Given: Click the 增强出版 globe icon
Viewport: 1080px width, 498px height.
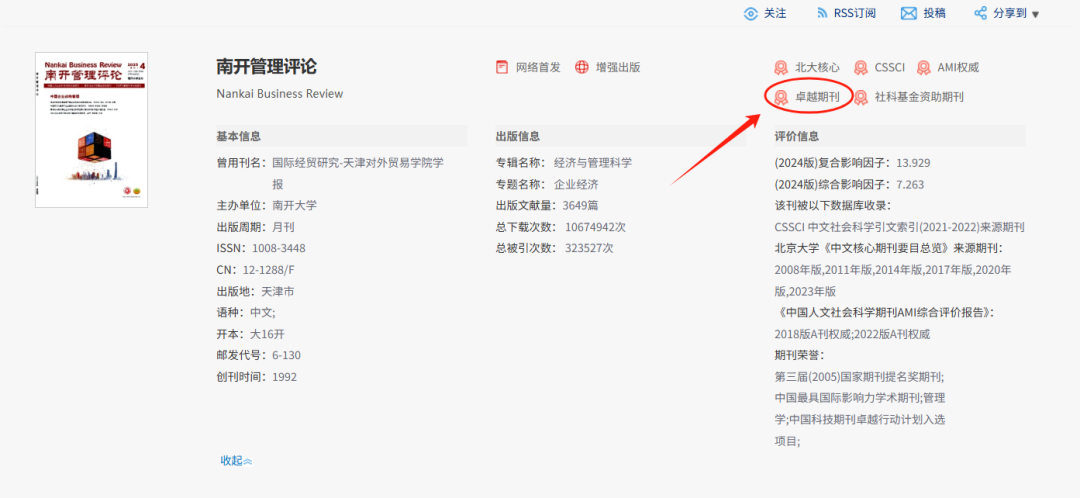Looking at the screenshot, I should tap(582, 67).
